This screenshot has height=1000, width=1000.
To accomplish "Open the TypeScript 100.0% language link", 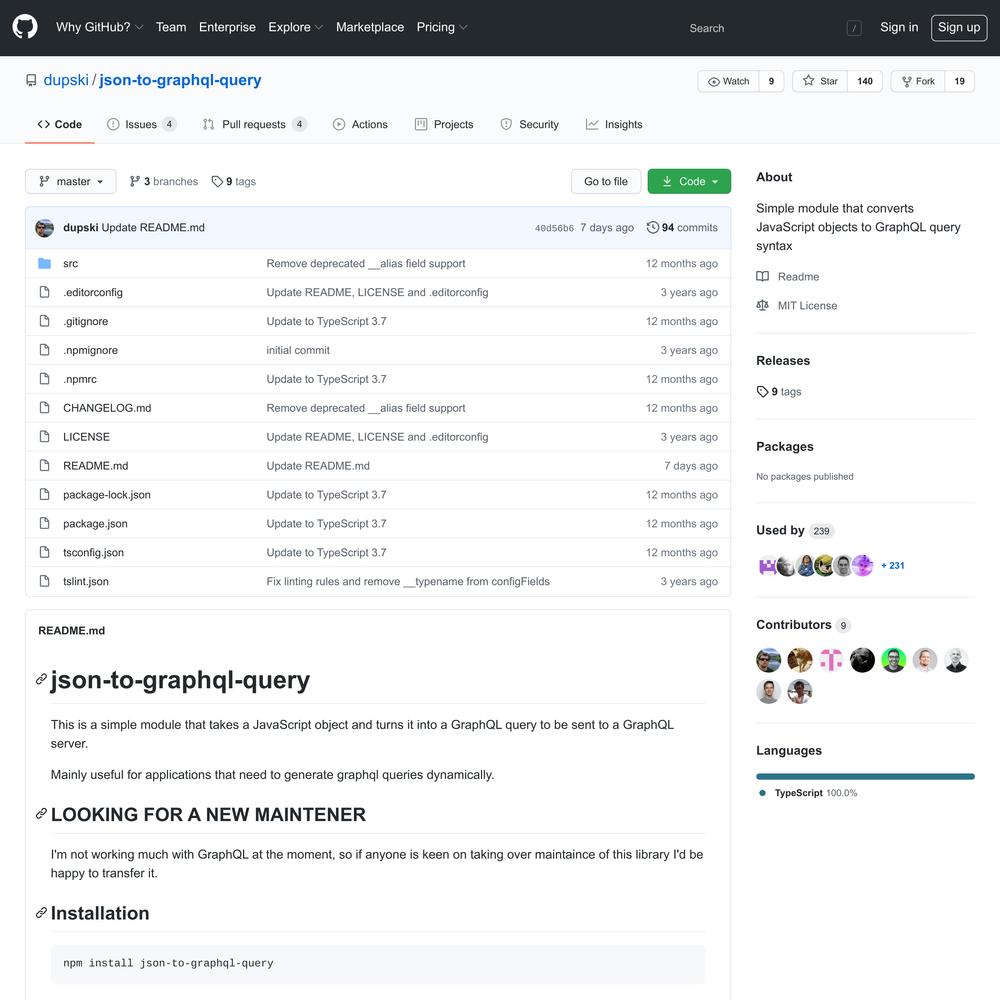I will [808, 793].
